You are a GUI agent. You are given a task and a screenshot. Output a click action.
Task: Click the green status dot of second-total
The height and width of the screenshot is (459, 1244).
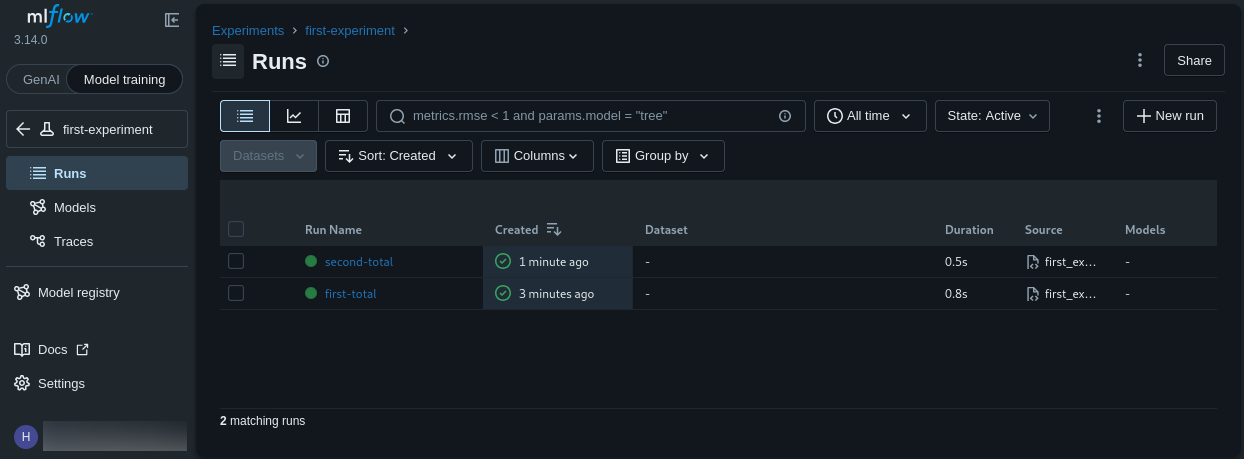point(311,261)
